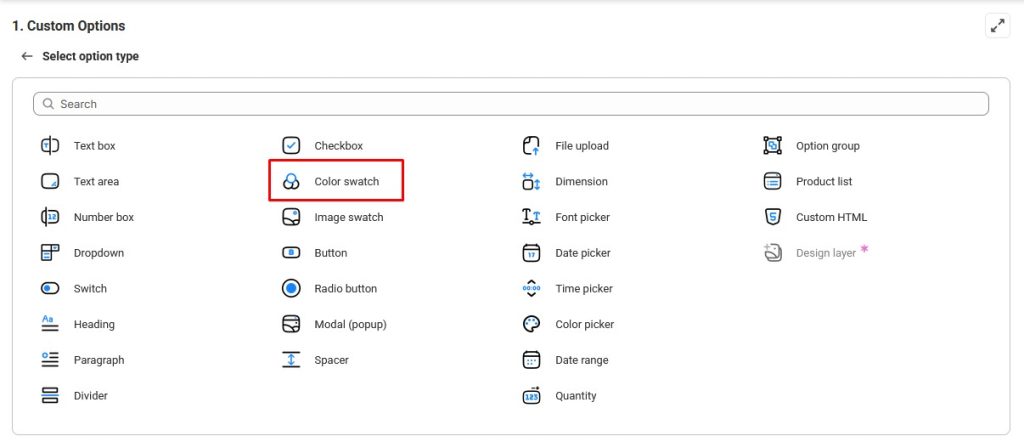The image size is (1024, 442).
Task: Click the Quantity option icon
Action: coord(532,396)
